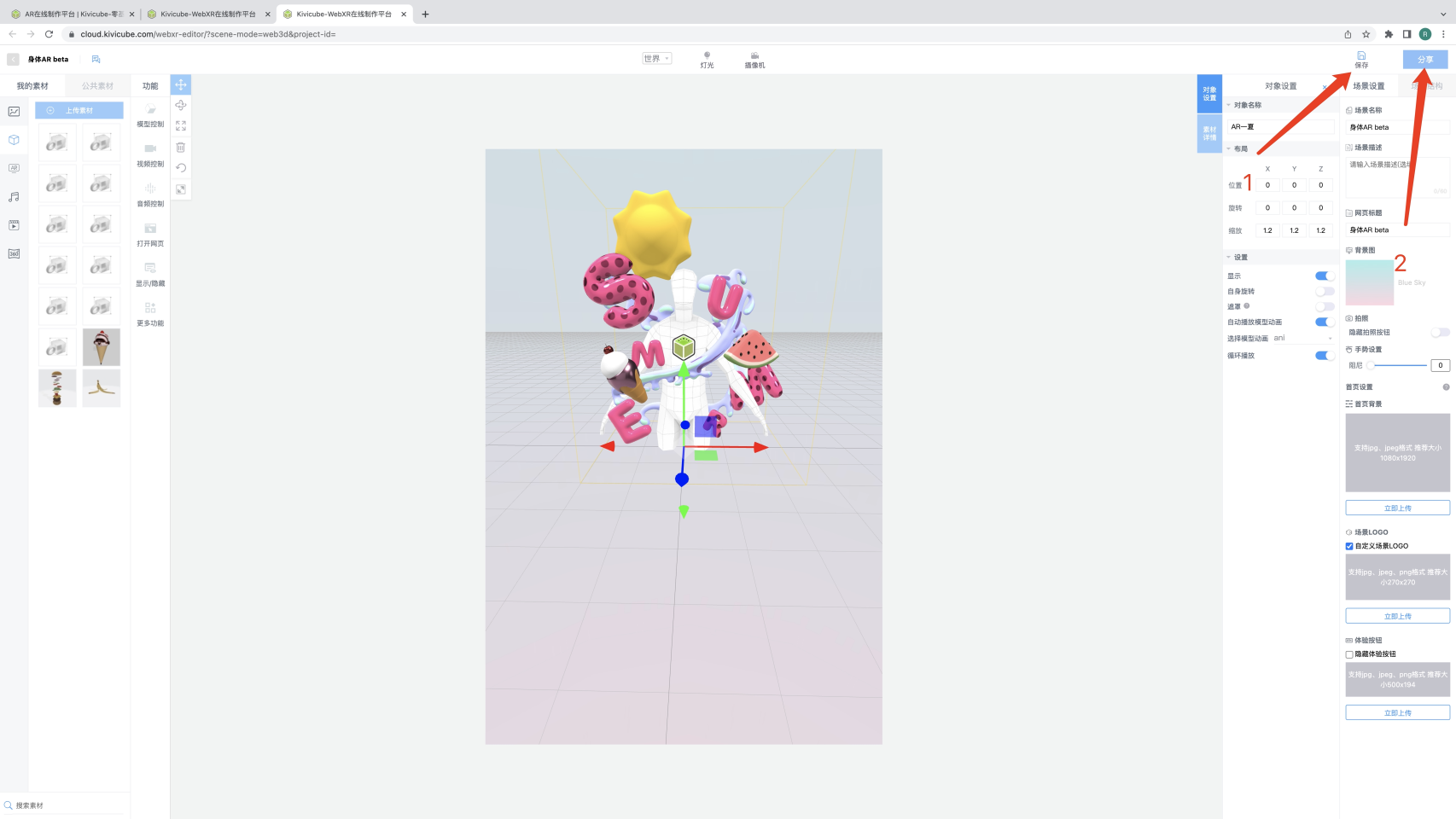Image resolution: width=1456 pixels, height=819 pixels.
Task: Select the ice cream cone model thumbnail
Action: pyautogui.click(x=102, y=347)
